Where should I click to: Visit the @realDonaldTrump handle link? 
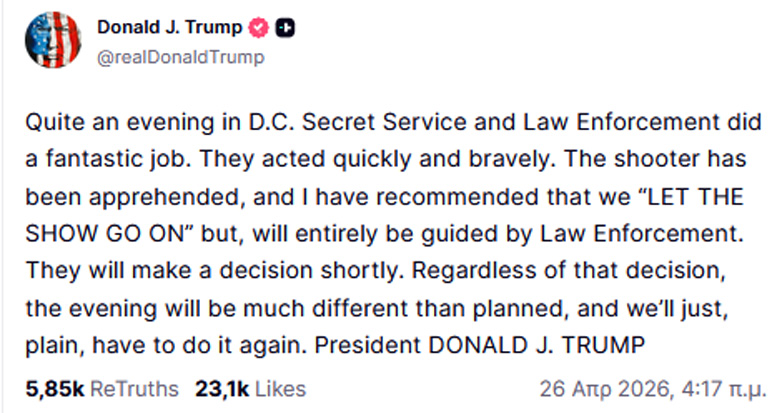coord(181,57)
